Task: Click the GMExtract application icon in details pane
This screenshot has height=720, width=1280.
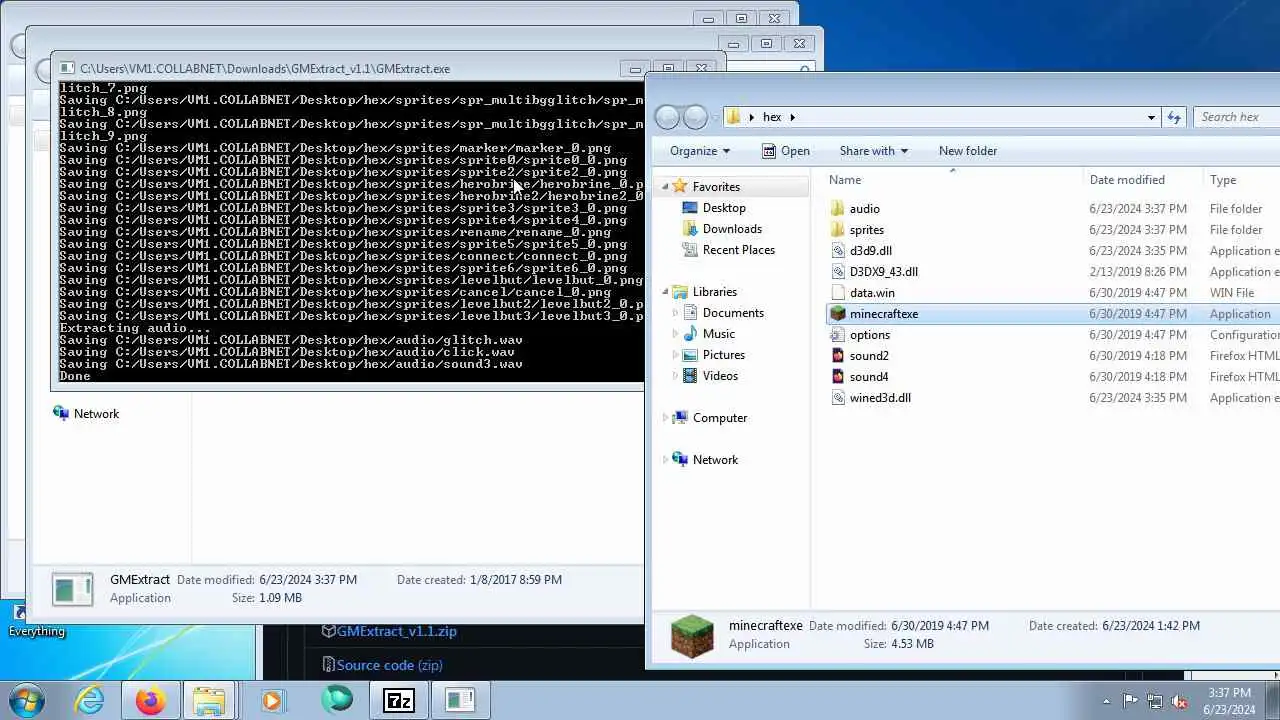Action: point(73,589)
